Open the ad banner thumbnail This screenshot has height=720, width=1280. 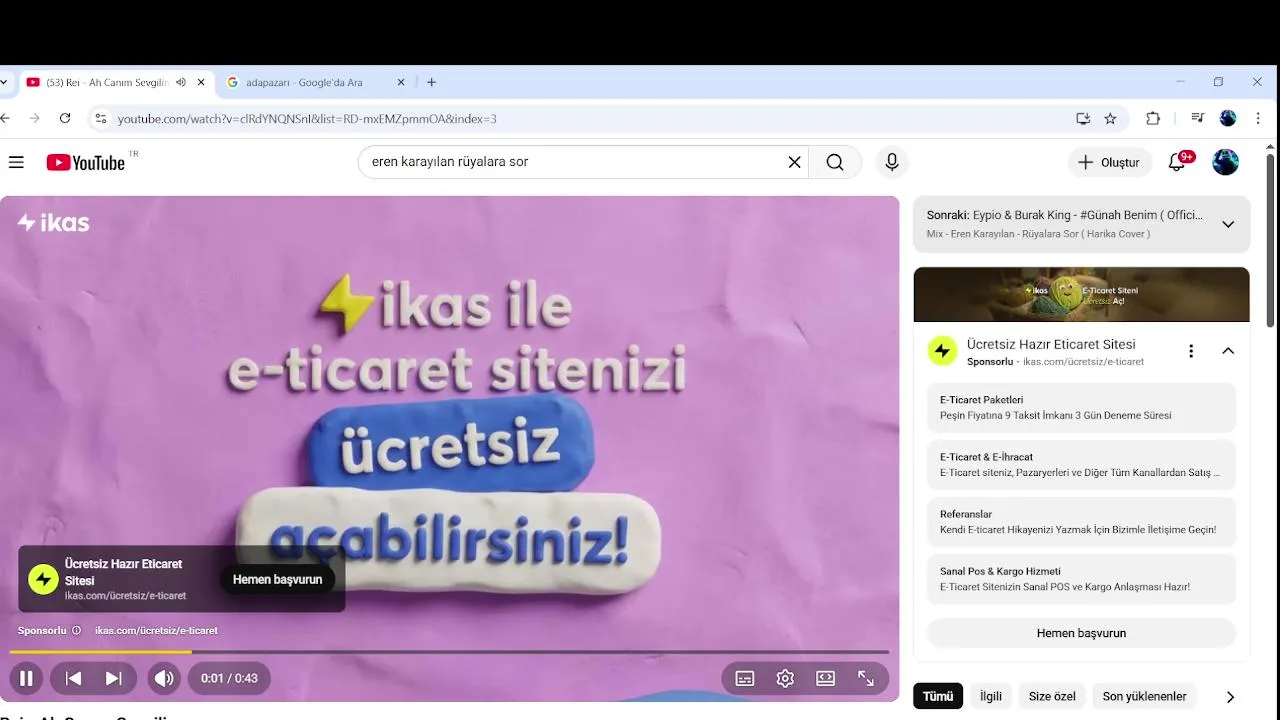[x=1081, y=294]
